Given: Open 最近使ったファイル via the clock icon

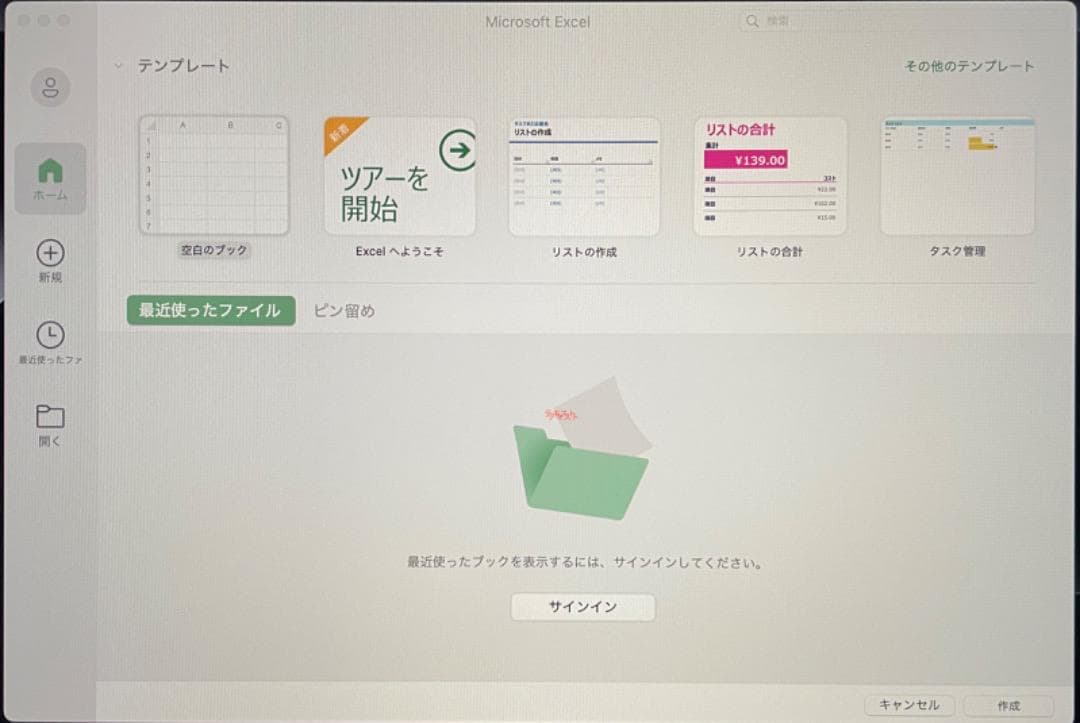Looking at the screenshot, I should click(x=50, y=333).
